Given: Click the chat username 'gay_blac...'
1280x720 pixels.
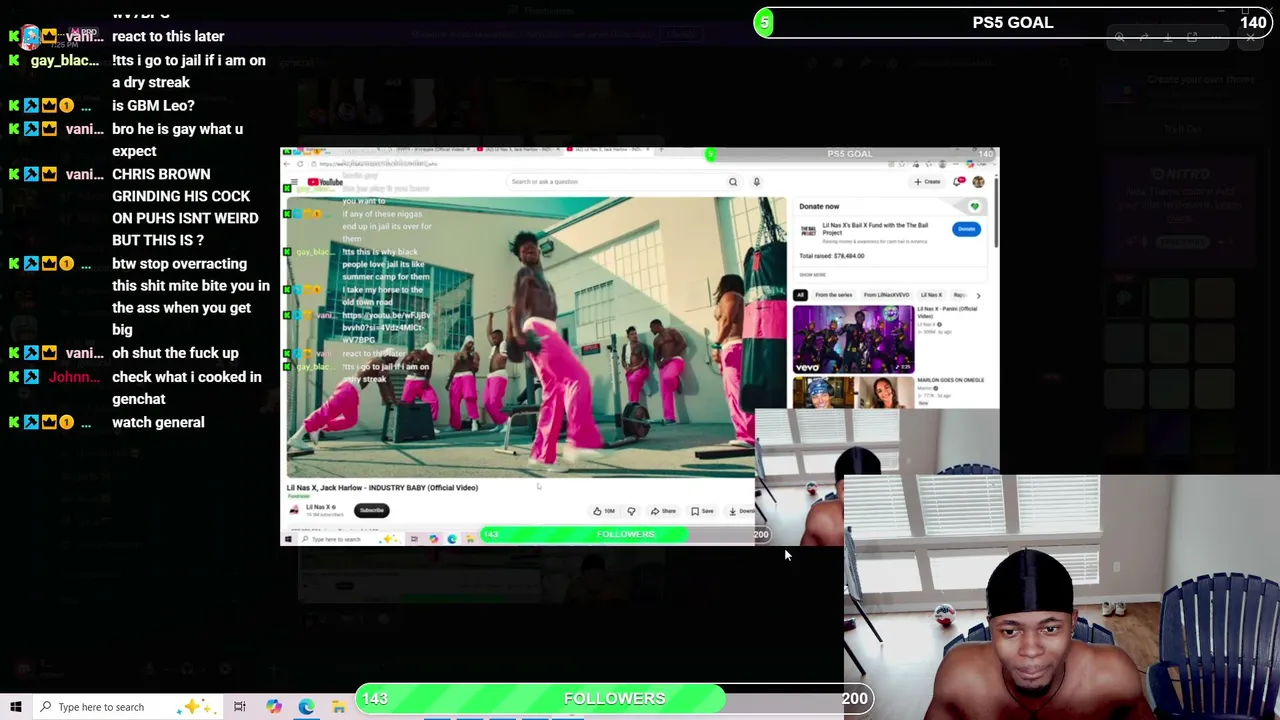Looking at the screenshot, I should [64, 60].
